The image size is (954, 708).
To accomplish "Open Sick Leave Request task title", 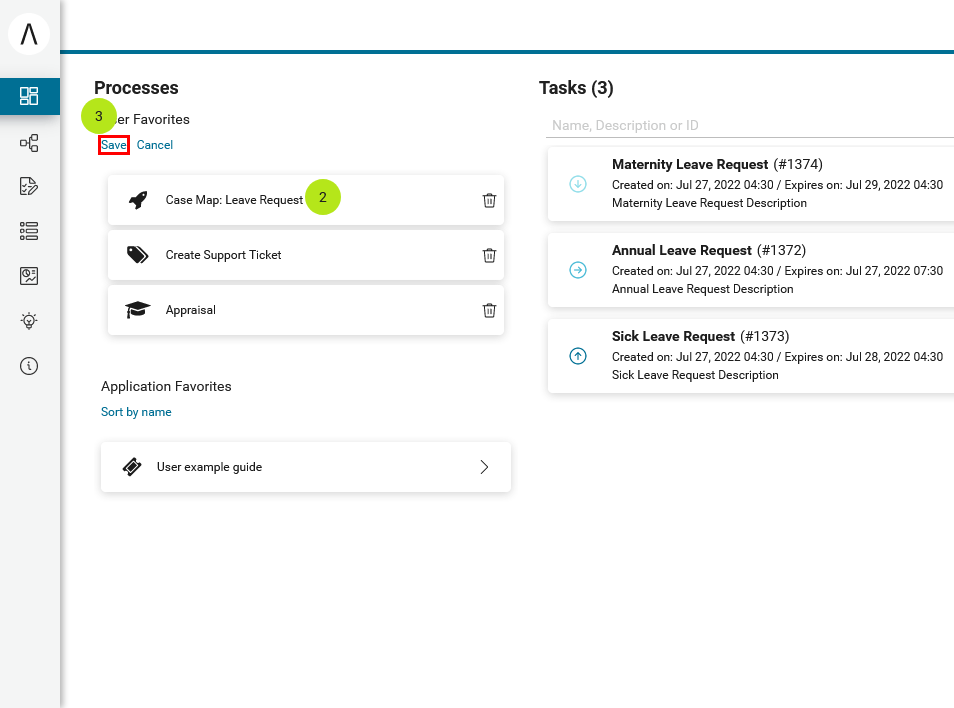I will pyautogui.click(x=674, y=336).
